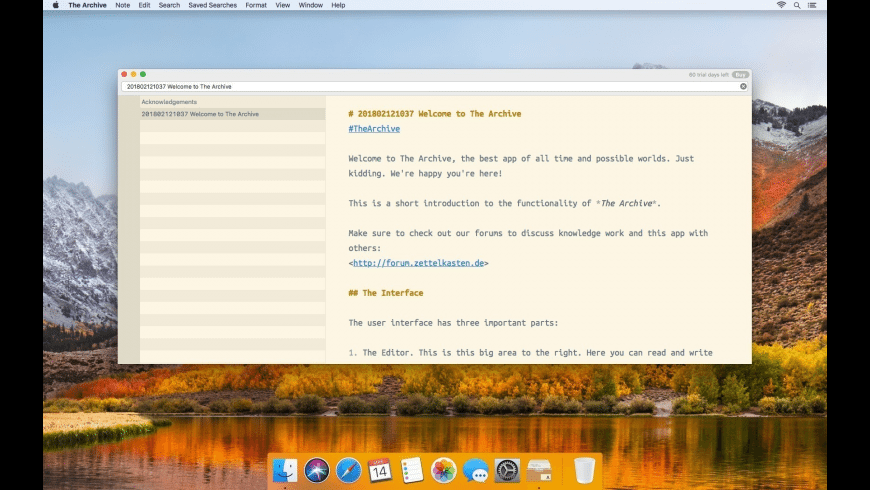Open Photos from the Dock

coord(443,470)
